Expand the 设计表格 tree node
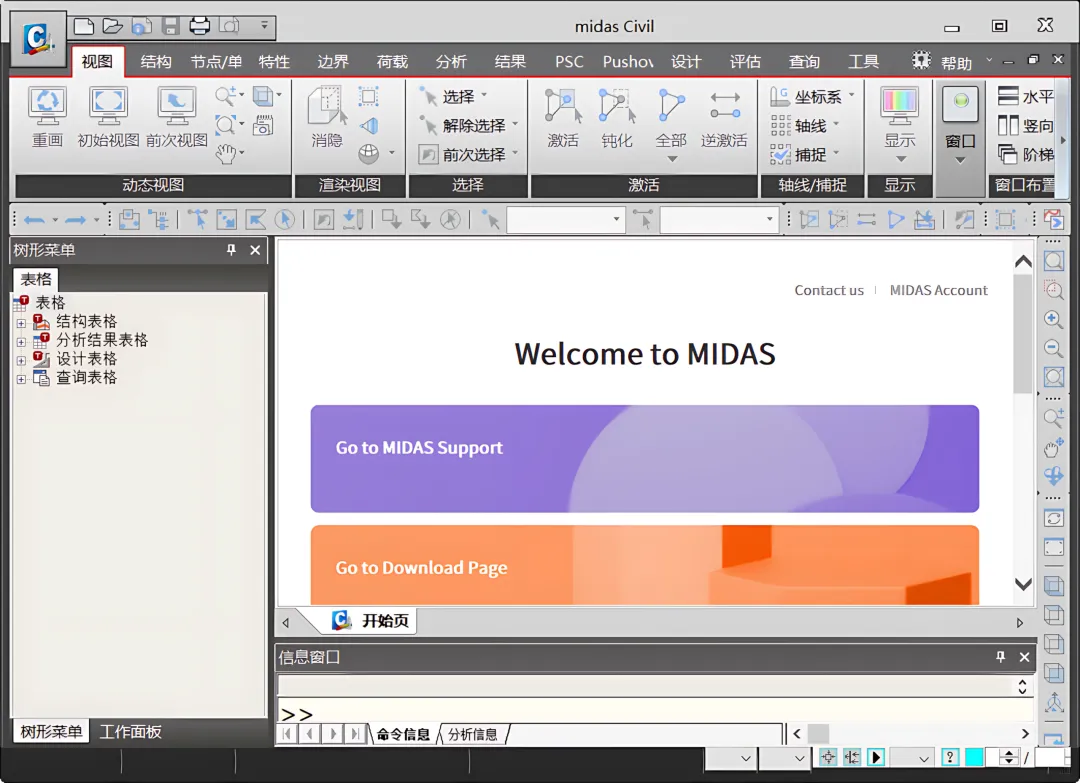 21,360
